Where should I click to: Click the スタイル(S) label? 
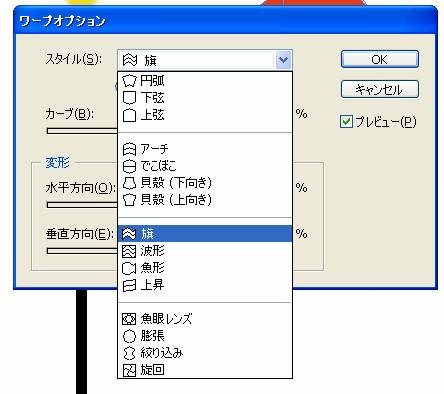tap(74, 59)
